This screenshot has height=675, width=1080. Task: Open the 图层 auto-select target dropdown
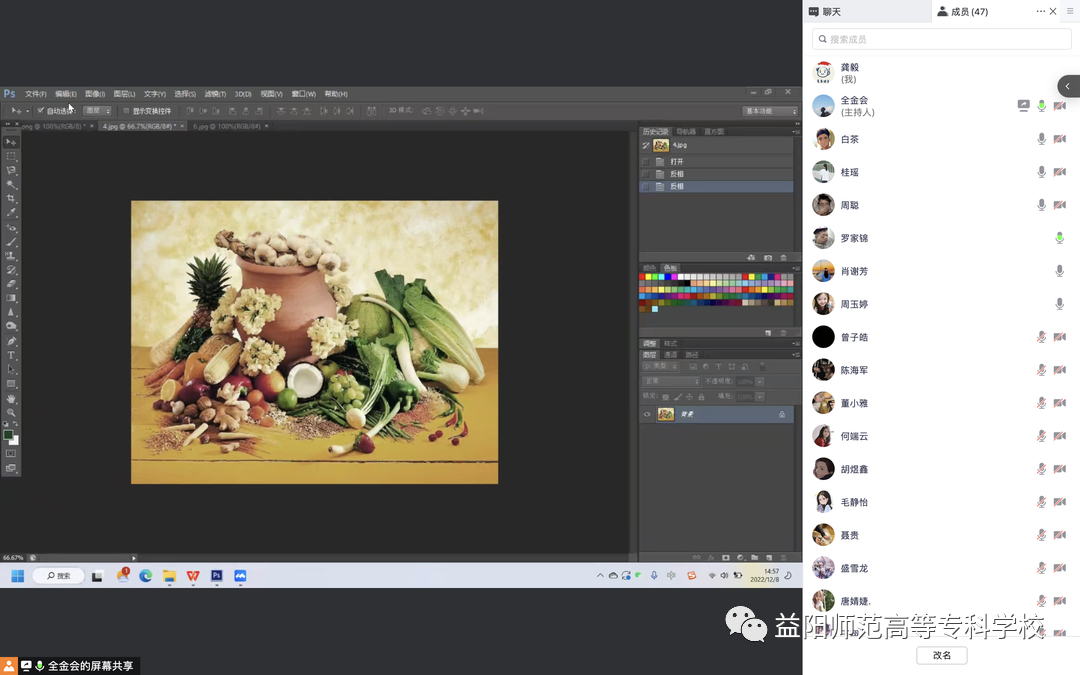tap(97, 110)
